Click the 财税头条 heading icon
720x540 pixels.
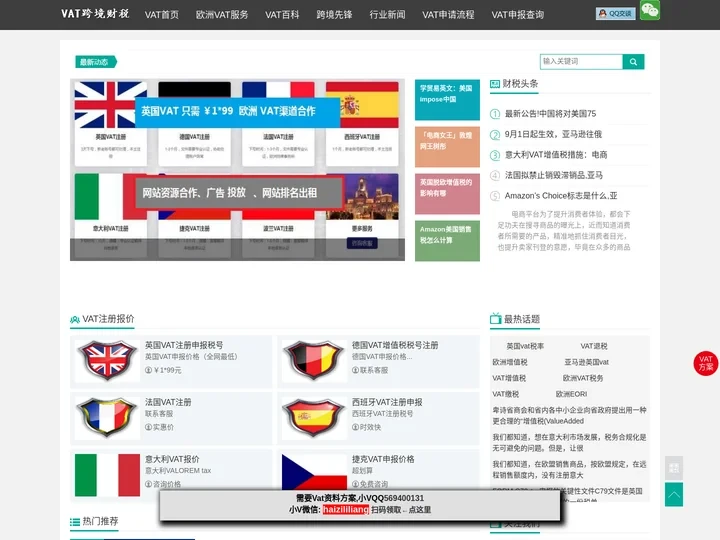point(495,84)
